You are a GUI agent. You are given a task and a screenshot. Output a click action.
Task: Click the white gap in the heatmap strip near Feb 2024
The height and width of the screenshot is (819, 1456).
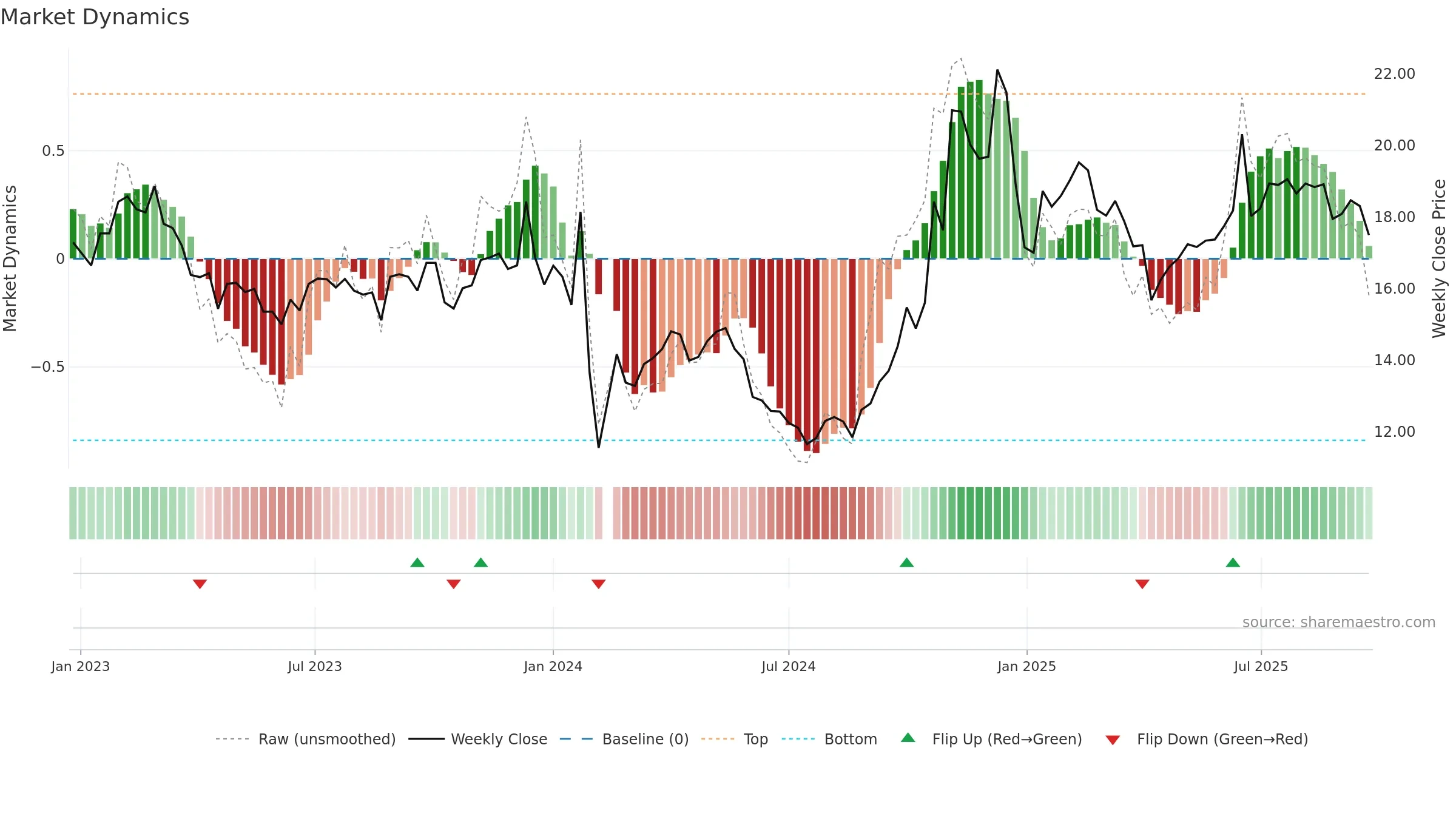click(x=608, y=513)
